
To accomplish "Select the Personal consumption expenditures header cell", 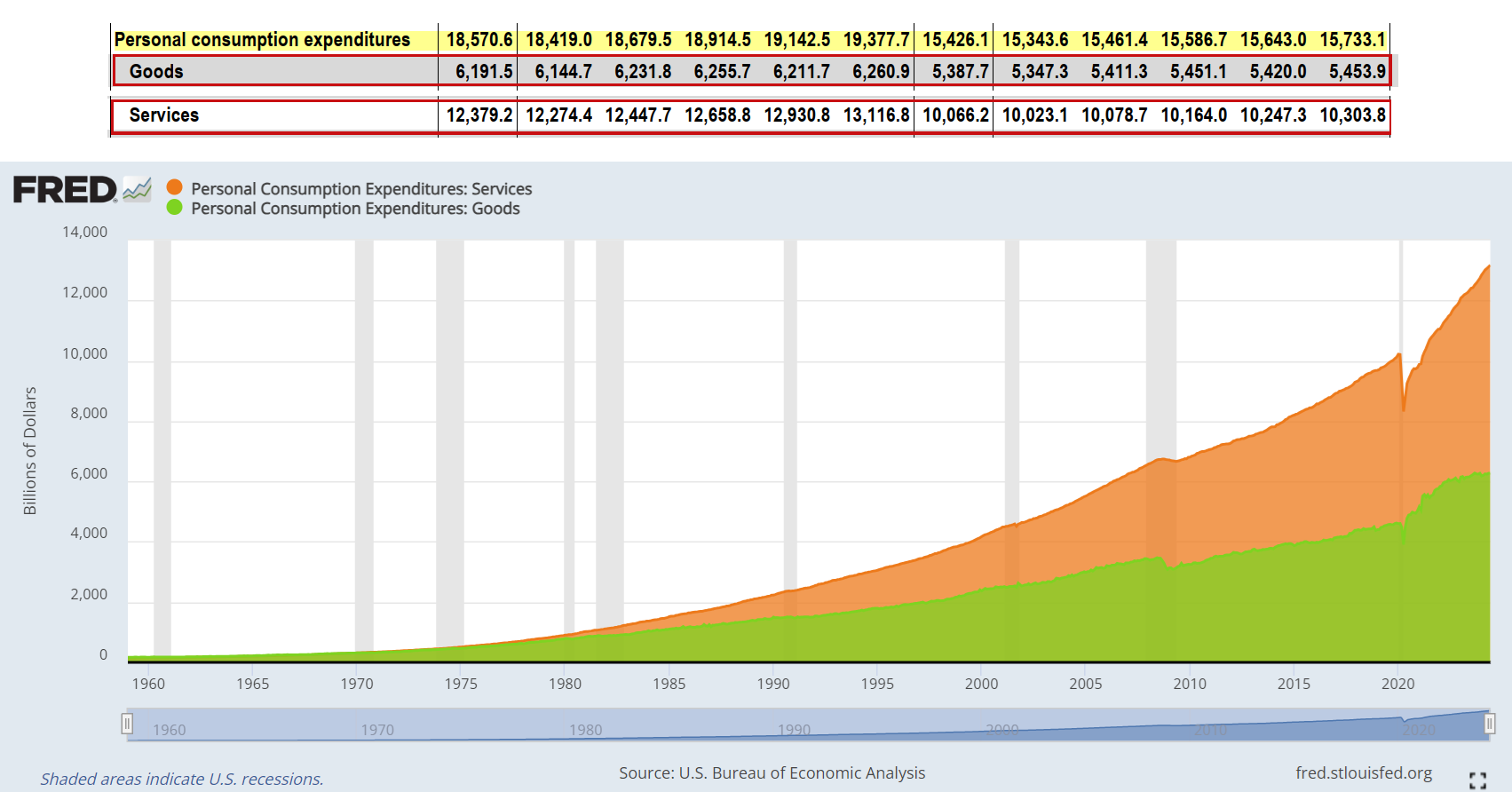I will (263, 40).
